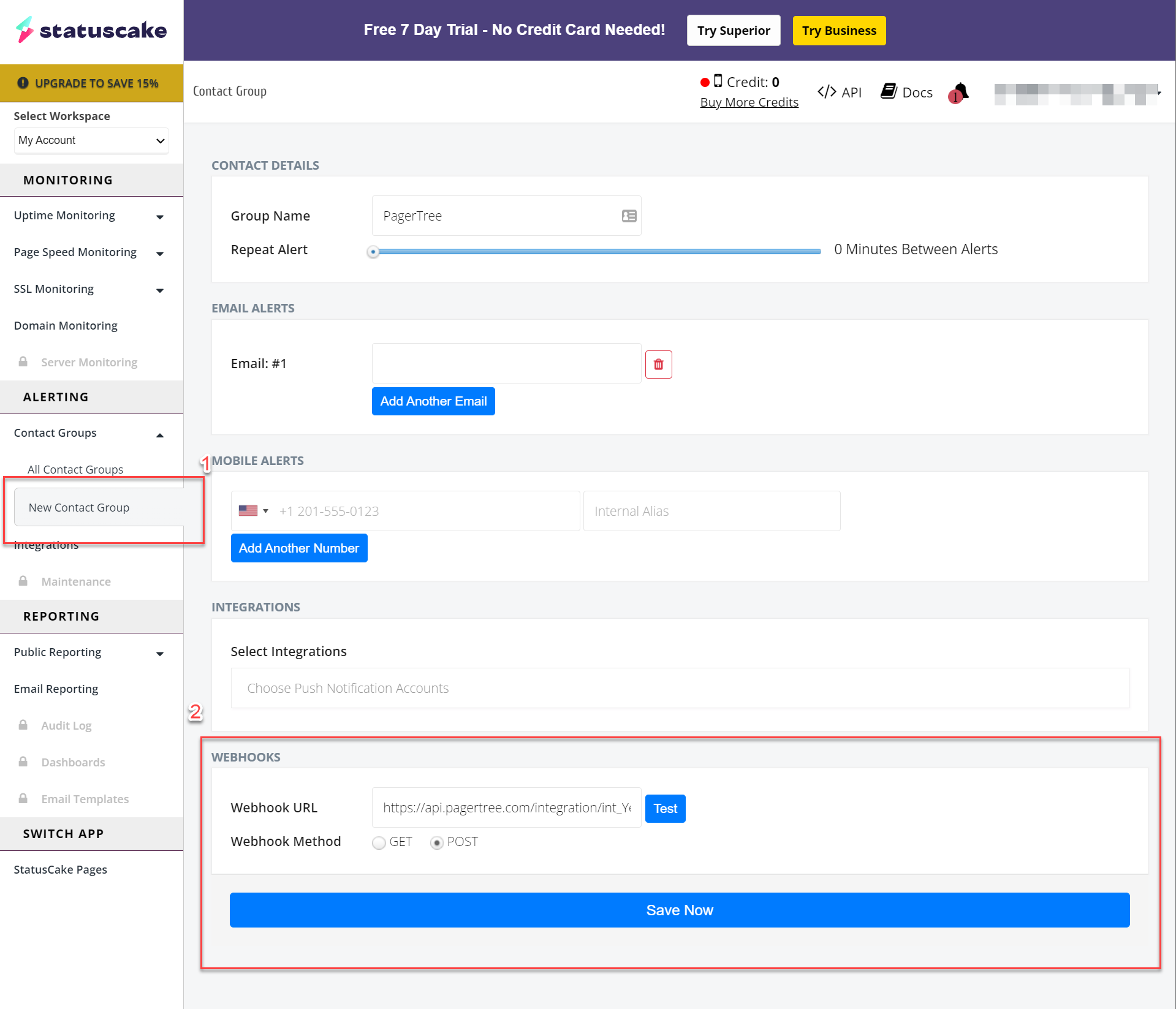Screen dimensions: 1176x1009
Task: Delete Email #1 with trash icon
Action: coord(658,365)
